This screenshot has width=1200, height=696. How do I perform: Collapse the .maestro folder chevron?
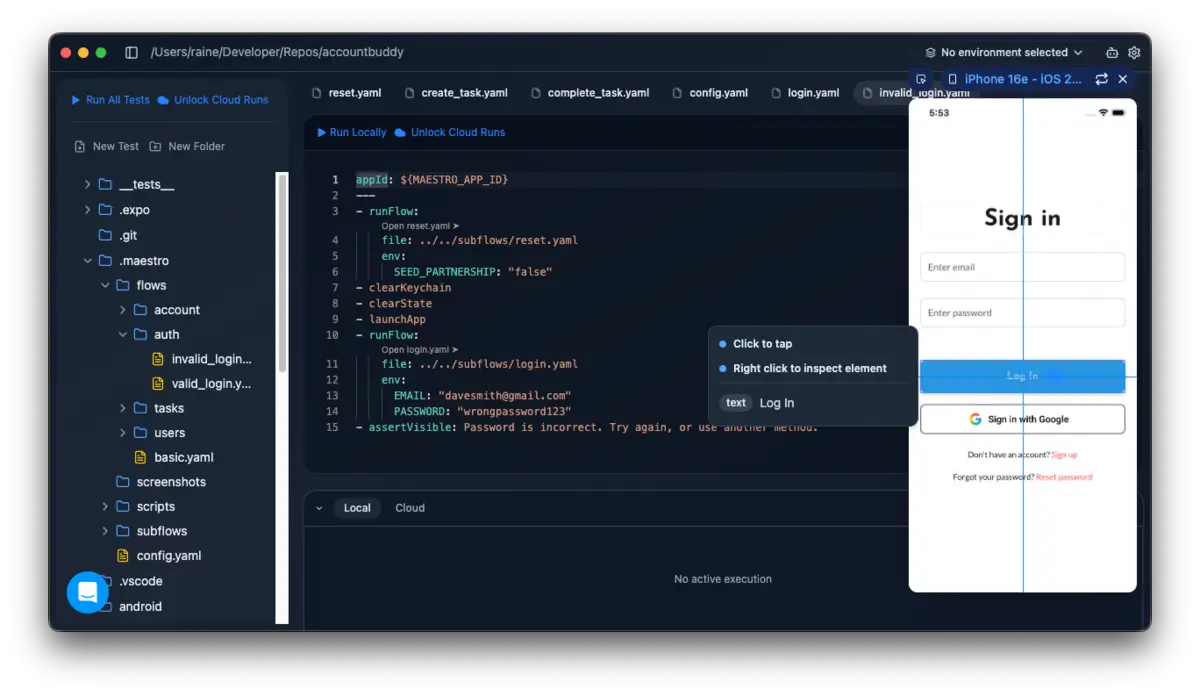87,260
